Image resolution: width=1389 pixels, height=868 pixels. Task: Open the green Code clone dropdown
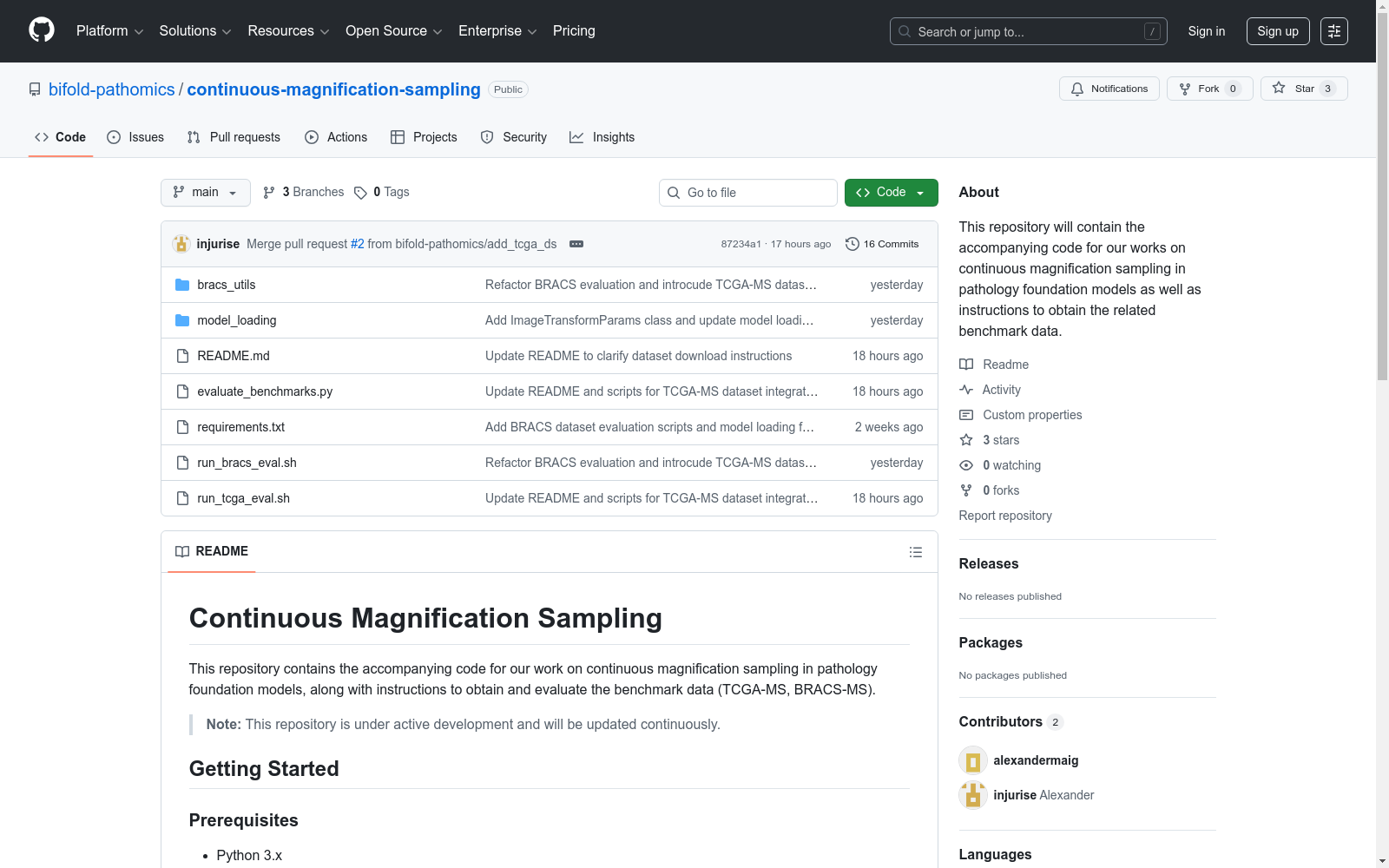891,193
